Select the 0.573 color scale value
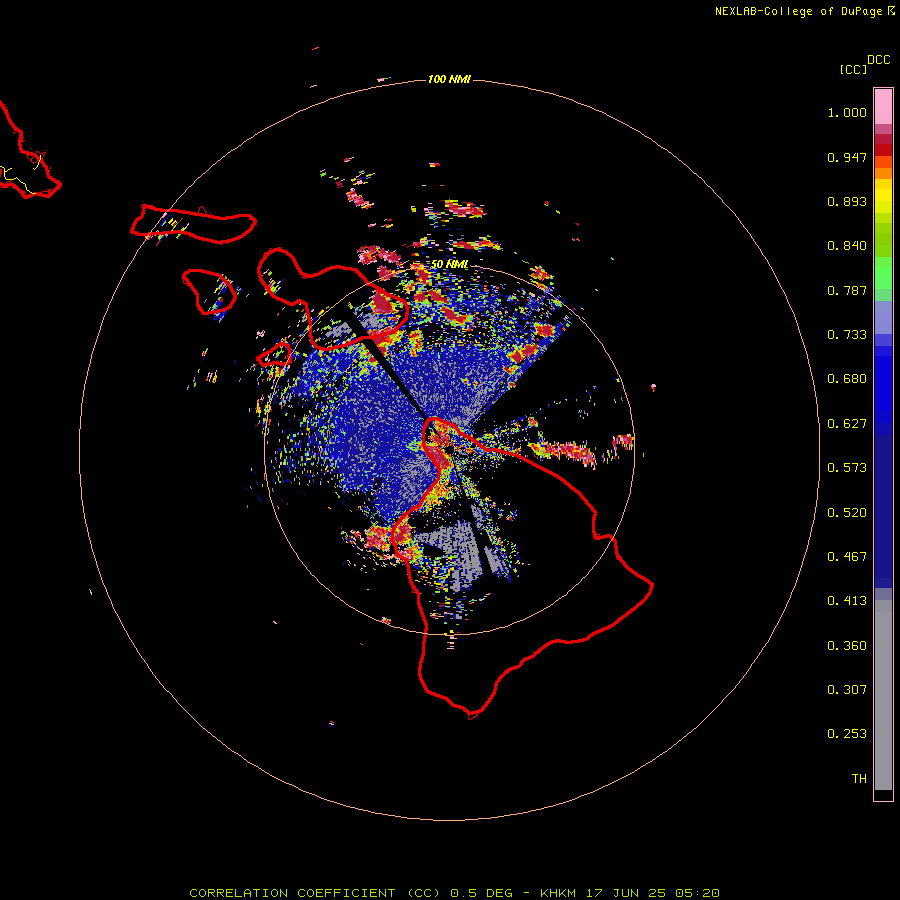The image size is (900, 900). coord(847,468)
